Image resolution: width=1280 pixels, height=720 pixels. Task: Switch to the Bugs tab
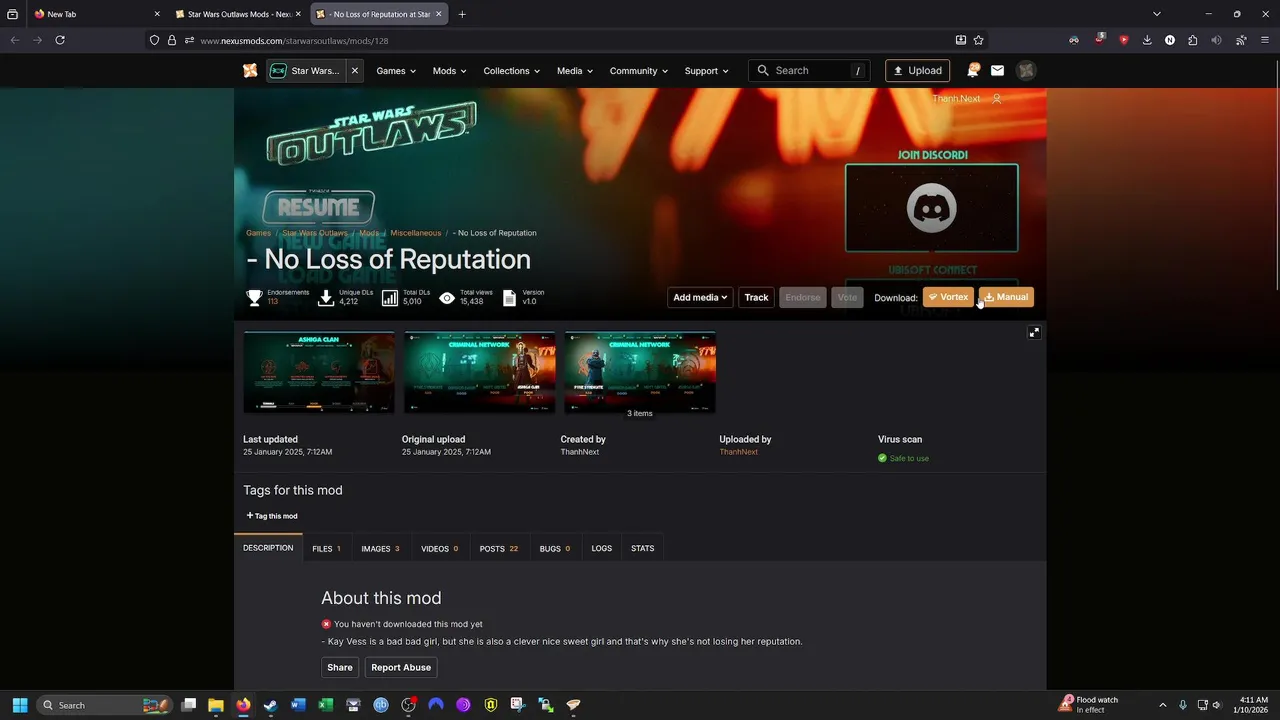click(x=554, y=548)
